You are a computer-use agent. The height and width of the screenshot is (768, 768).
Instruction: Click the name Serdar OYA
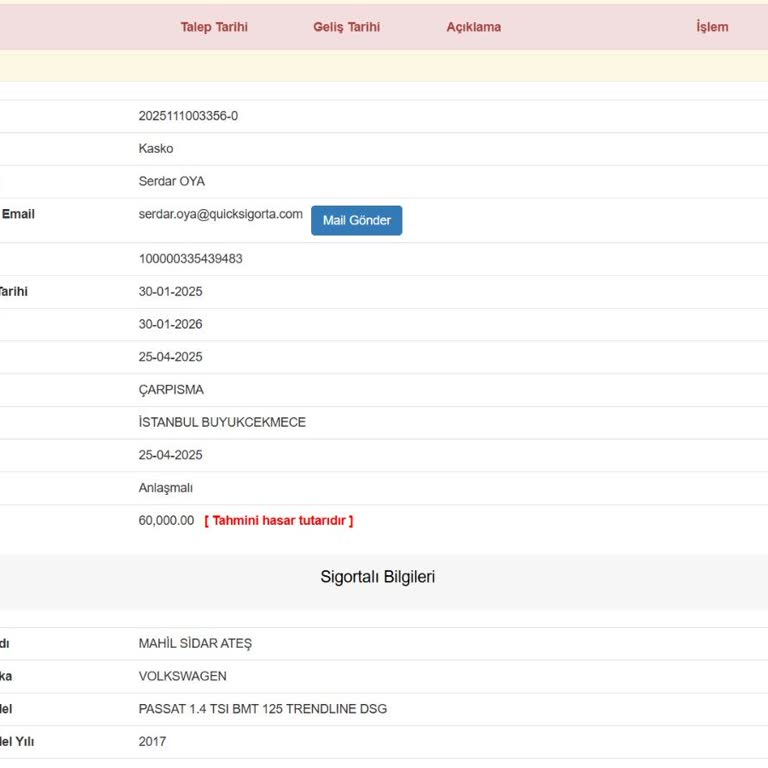(171, 181)
